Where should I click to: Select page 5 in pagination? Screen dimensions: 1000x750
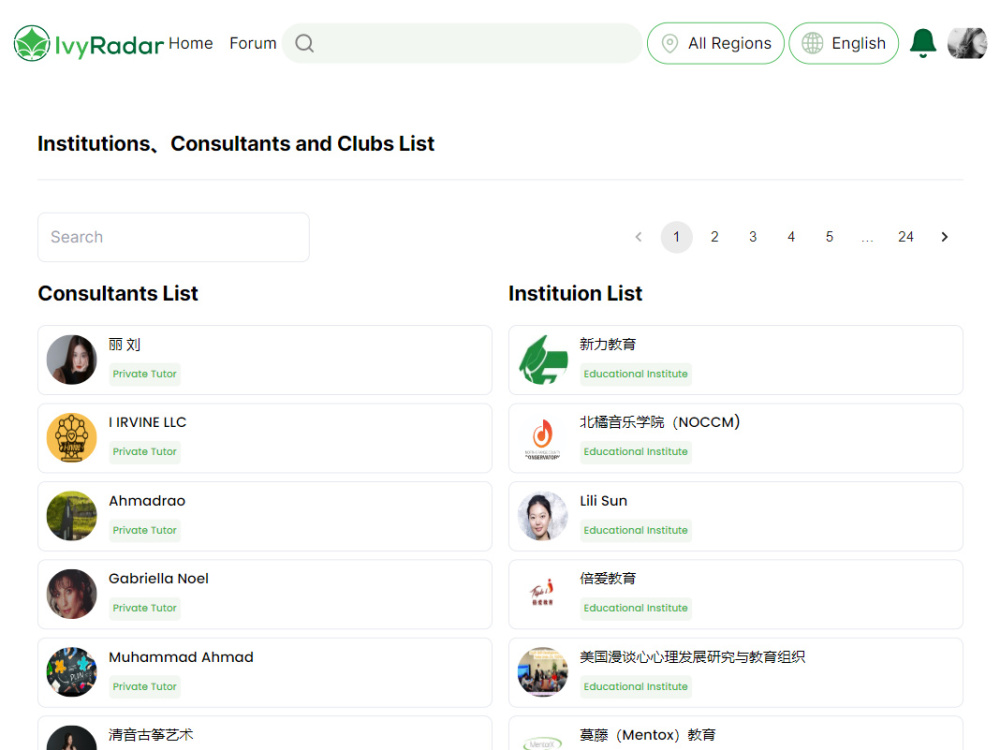pyautogui.click(x=830, y=237)
